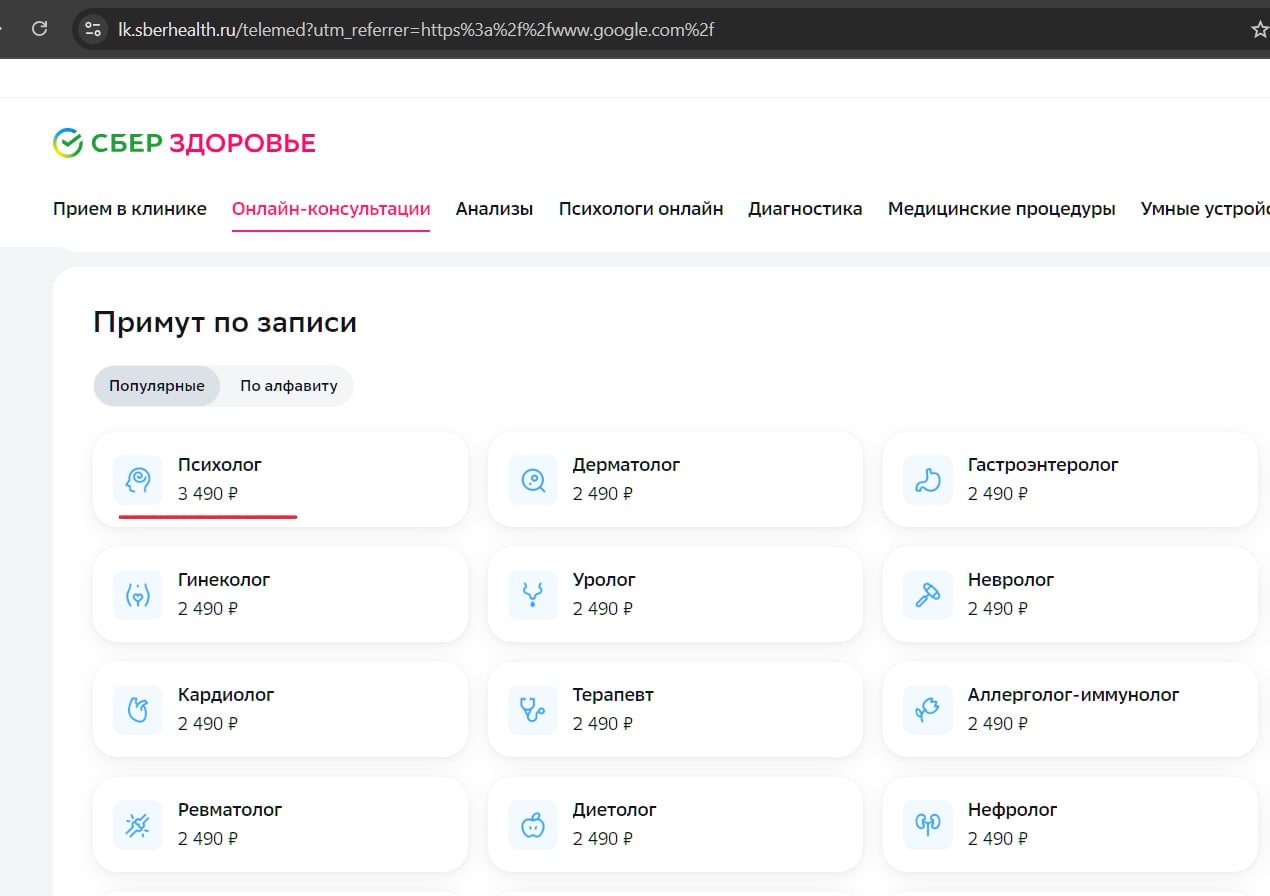
Task: Click the browser address bar URL
Action: (x=416, y=29)
